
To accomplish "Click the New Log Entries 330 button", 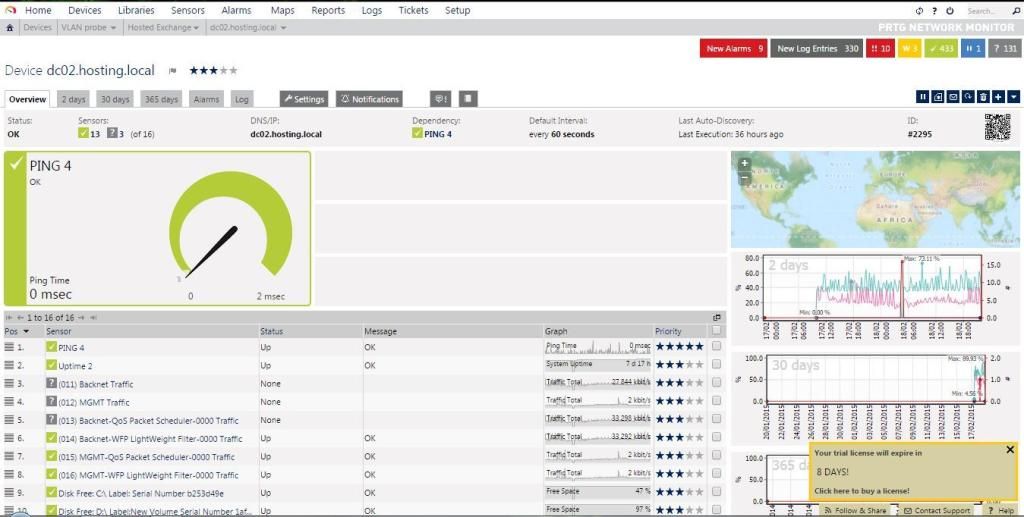I will pyautogui.click(x=818, y=48).
